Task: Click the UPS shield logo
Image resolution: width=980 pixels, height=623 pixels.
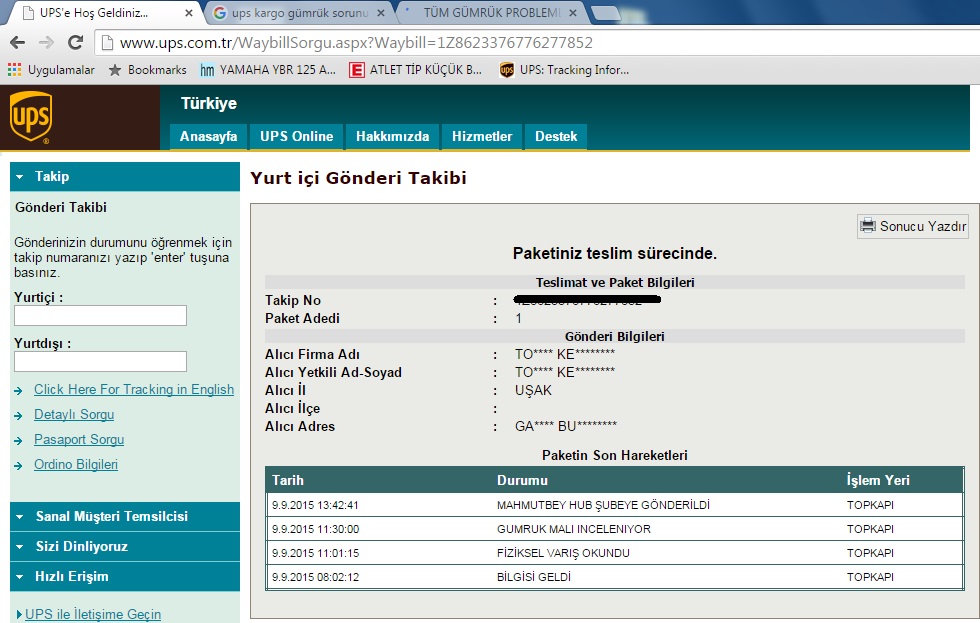Action: [30, 117]
